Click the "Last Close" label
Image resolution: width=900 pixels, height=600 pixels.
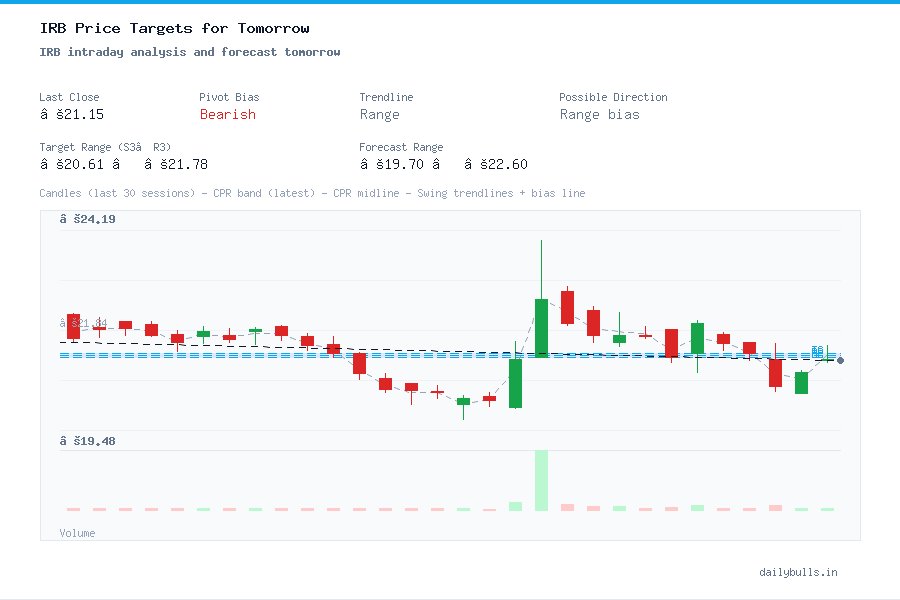coord(69,97)
